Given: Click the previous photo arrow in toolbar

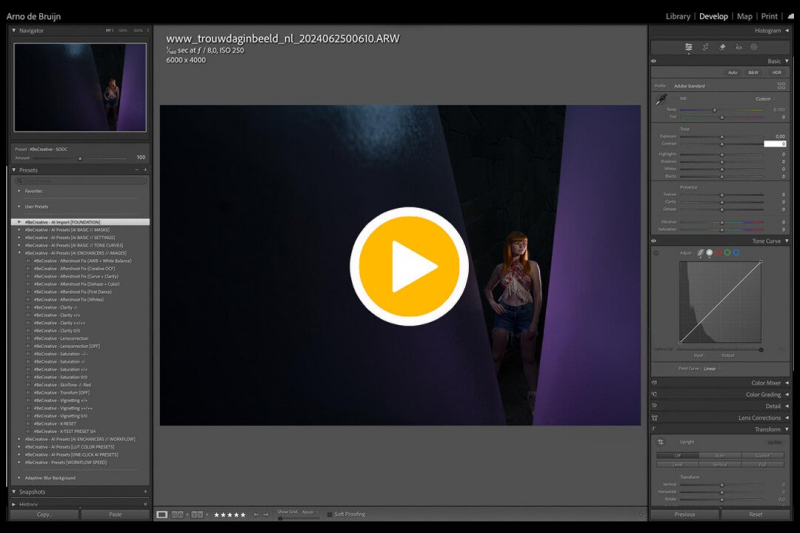Looking at the screenshot, I should [256, 515].
